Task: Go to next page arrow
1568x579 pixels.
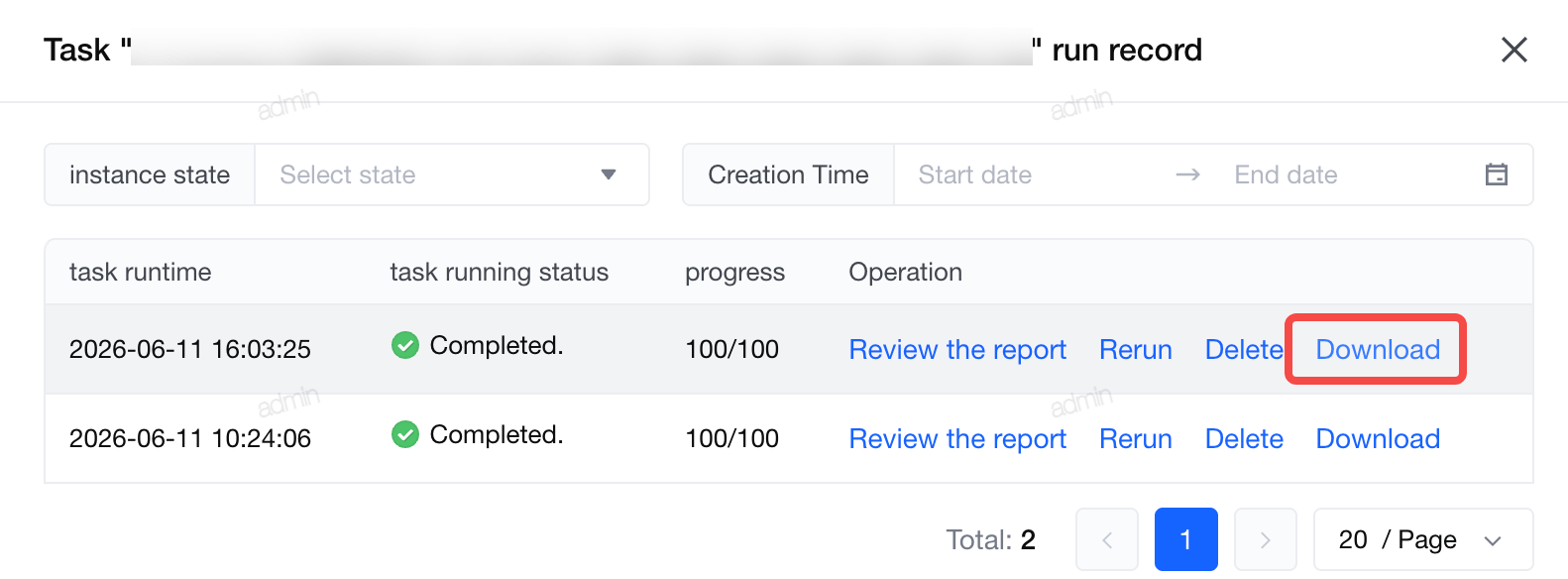Action: coord(1266,539)
